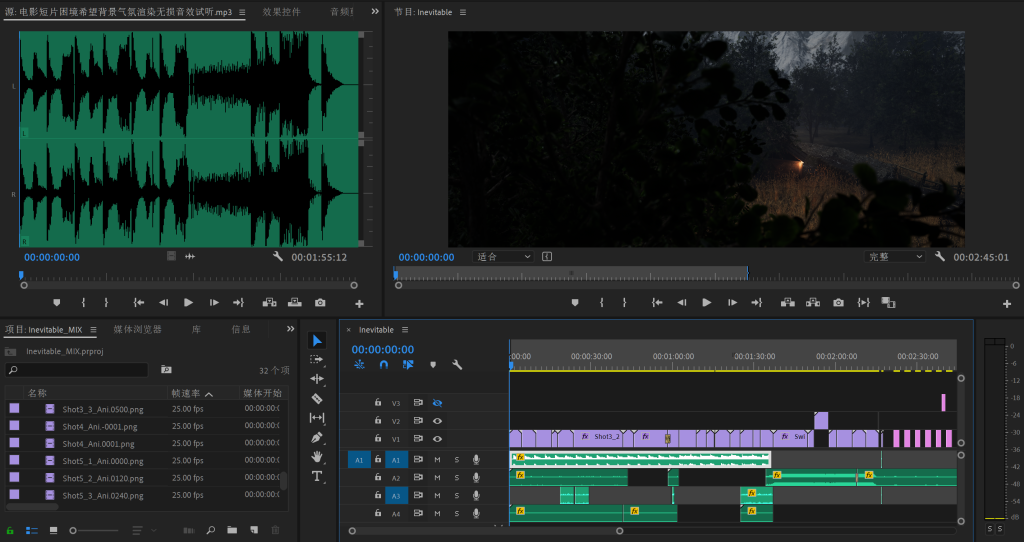Solo audio track A2
The height and width of the screenshot is (542, 1024).
[456, 478]
